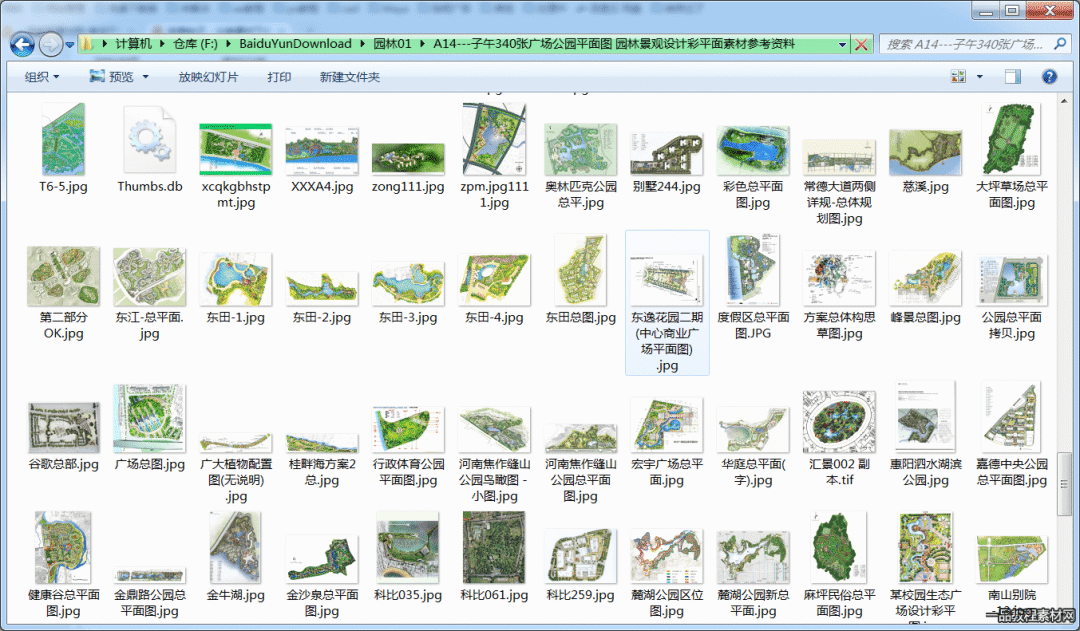Click file name text 金牛湖.jpg

click(236, 595)
